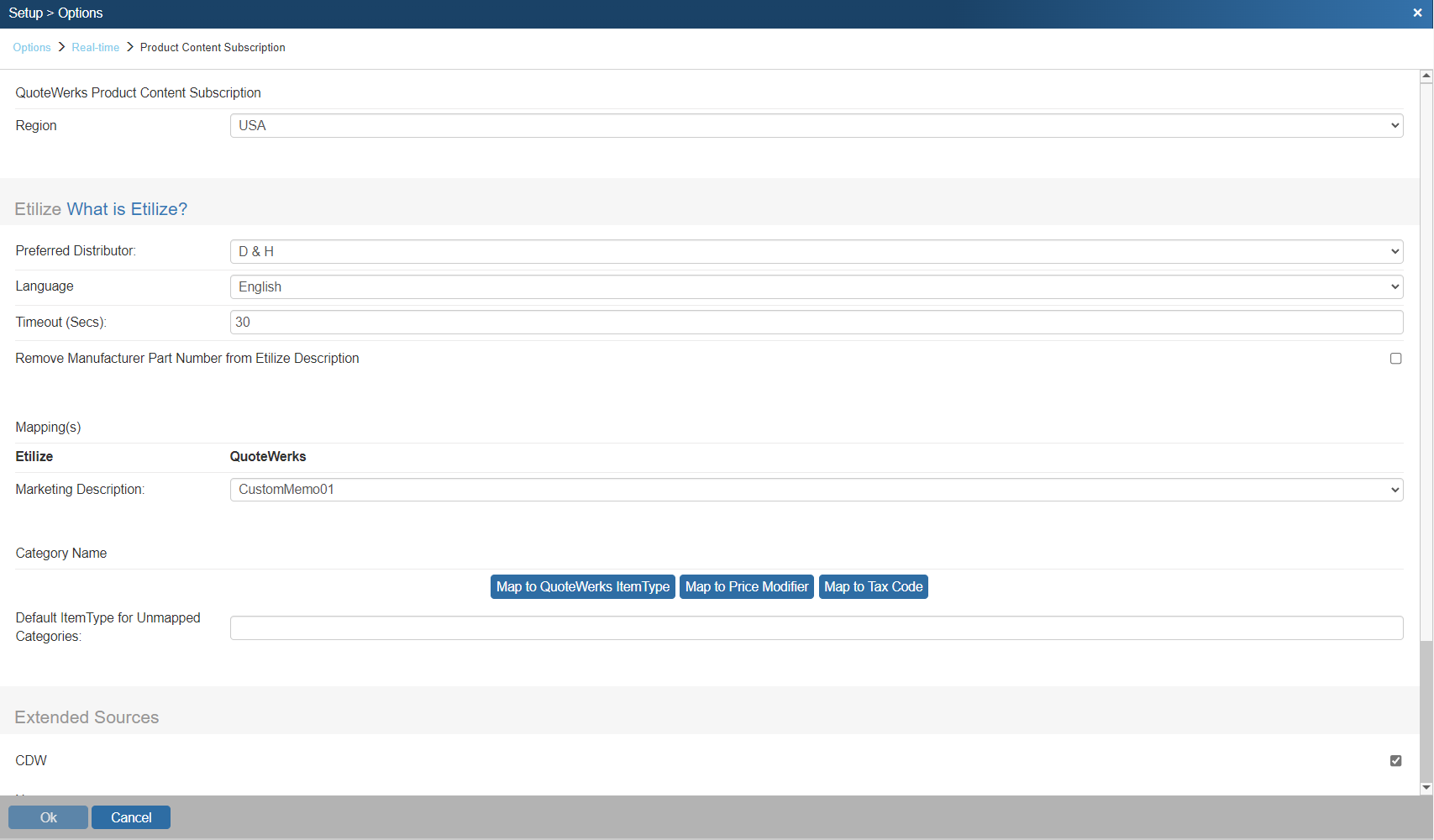Image resolution: width=1434 pixels, height=840 pixels.
Task: Cancel the options dialog
Action: tap(131, 817)
